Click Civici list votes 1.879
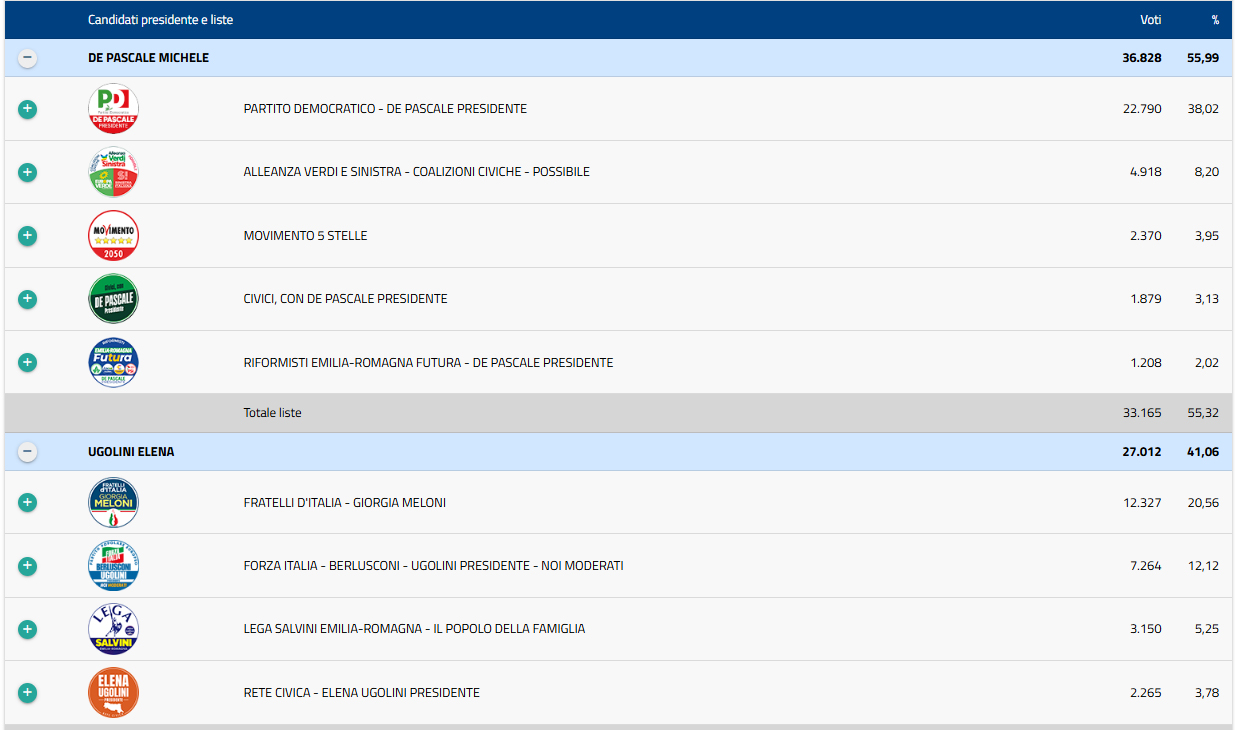The width and height of the screenshot is (1235, 730). (1146, 299)
